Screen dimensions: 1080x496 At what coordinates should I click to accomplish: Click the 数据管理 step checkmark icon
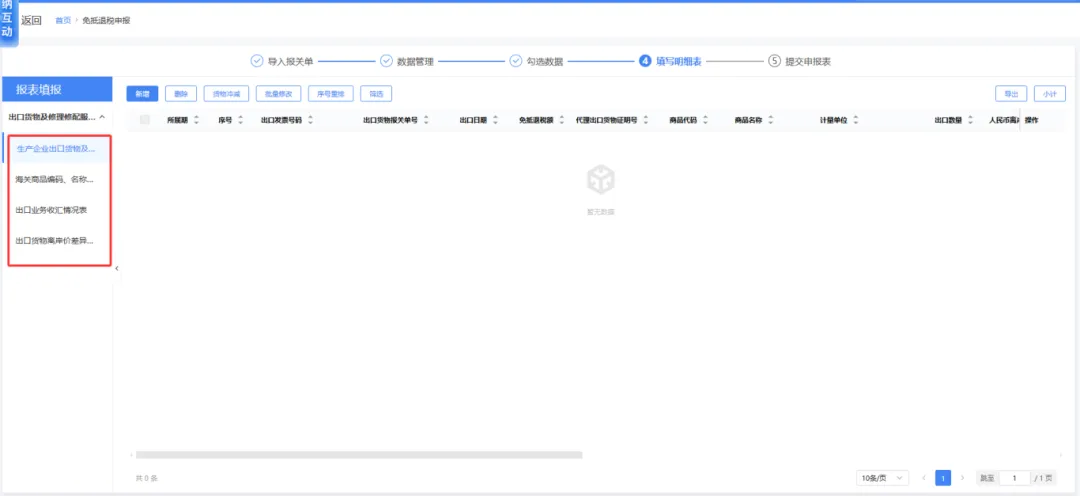(386, 61)
